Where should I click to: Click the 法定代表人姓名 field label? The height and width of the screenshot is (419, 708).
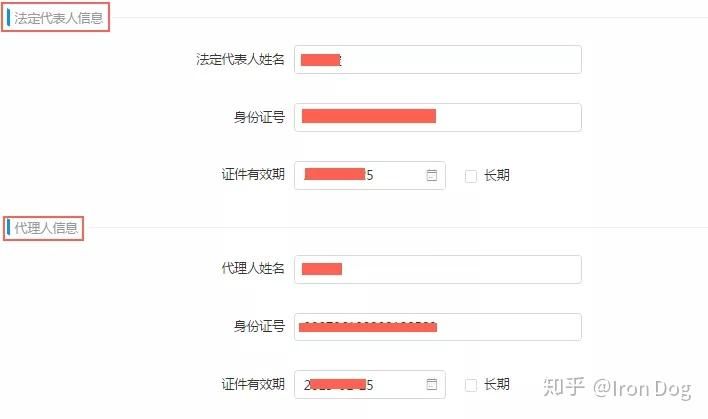click(240, 60)
